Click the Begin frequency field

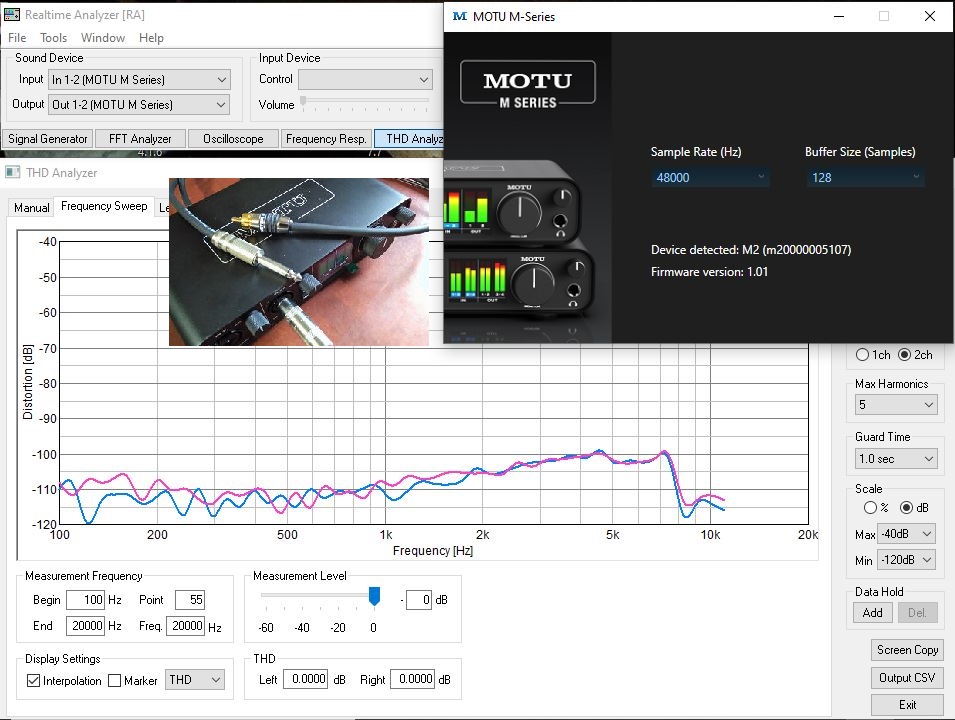(85, 600)
